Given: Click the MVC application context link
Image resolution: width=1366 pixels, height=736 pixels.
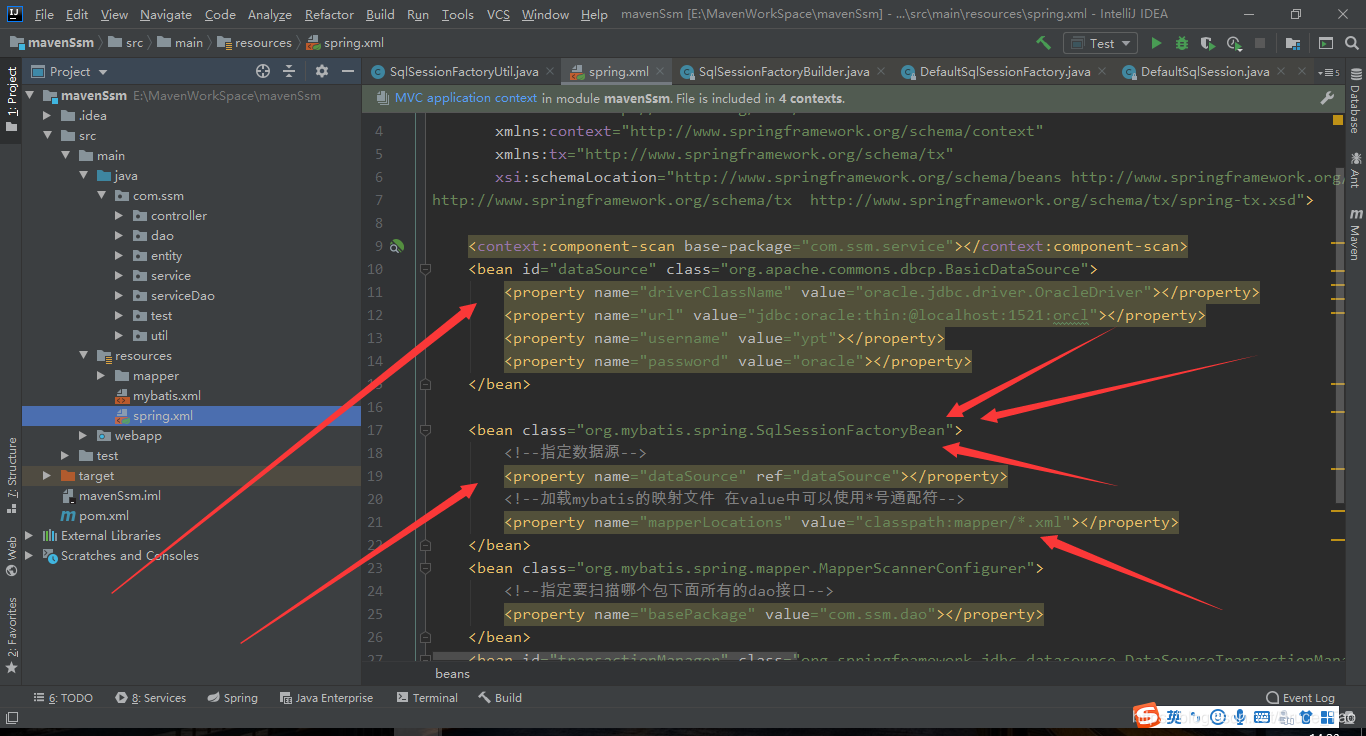Looking at the screenshot, I should click(466, 98).
